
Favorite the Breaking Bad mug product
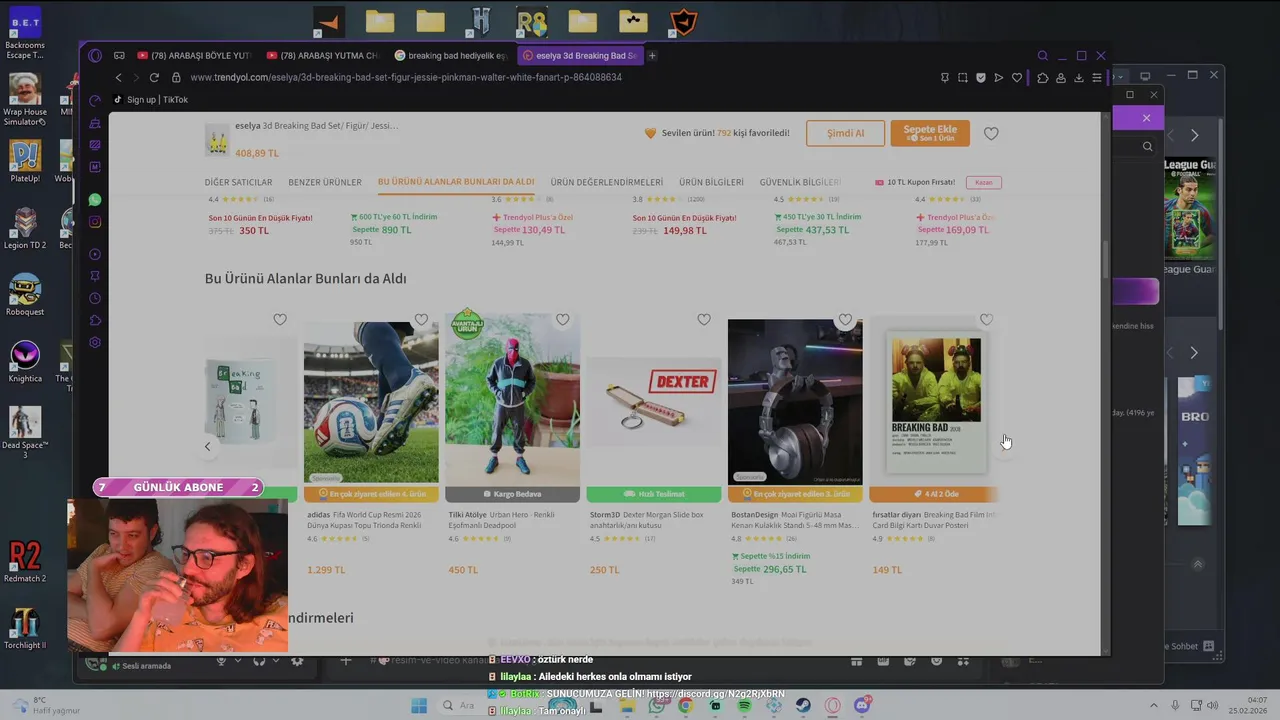[280, 320]
